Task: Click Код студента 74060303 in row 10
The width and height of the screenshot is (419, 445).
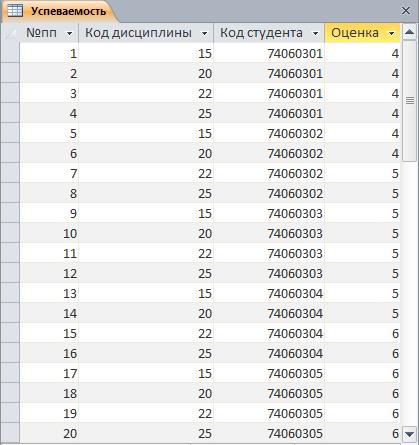Action: pos(269,233)
